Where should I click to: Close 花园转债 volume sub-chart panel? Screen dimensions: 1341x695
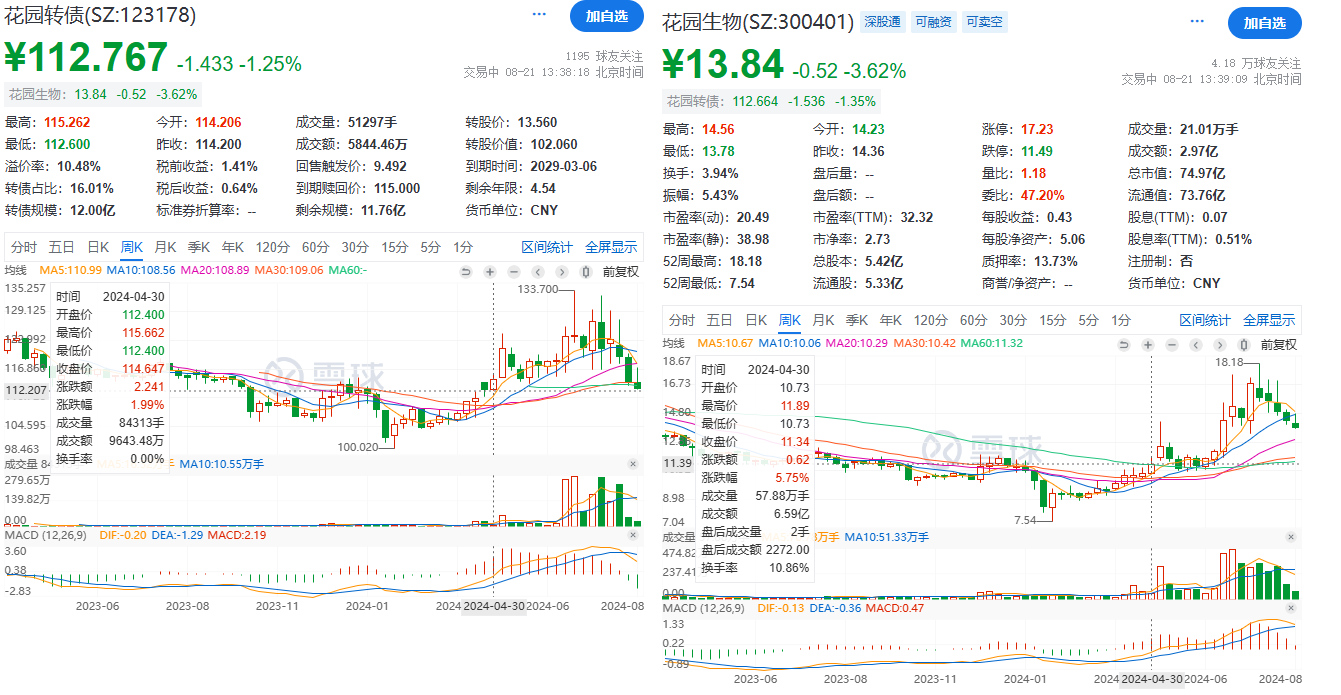632,464
